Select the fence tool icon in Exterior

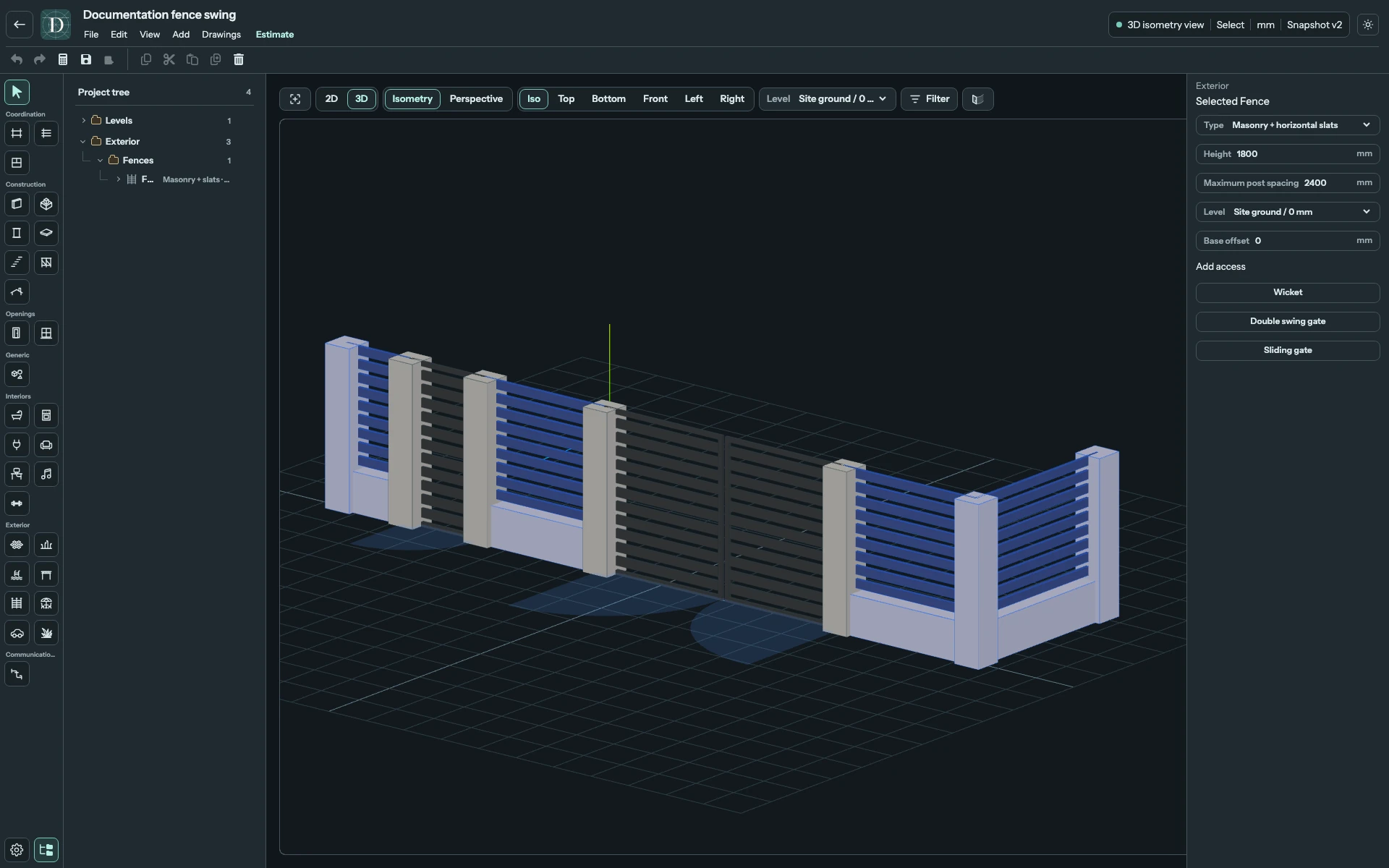[x=17, y=603]
